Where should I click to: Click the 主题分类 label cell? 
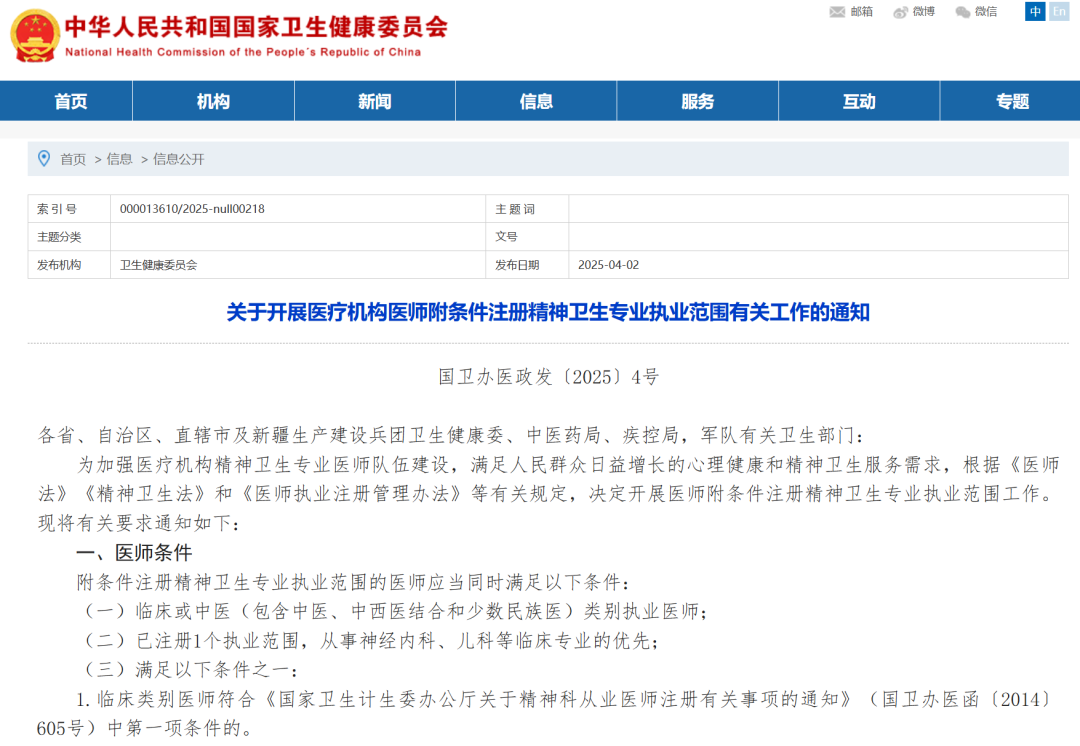click(69, 237)
